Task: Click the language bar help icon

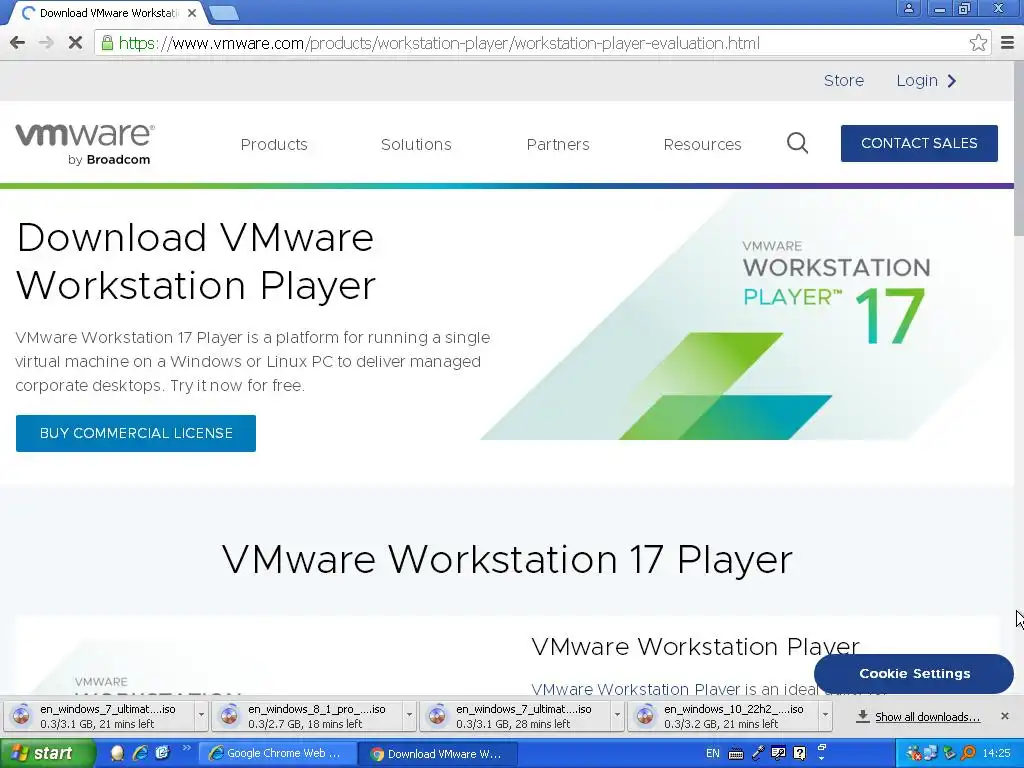Action: 799,753
